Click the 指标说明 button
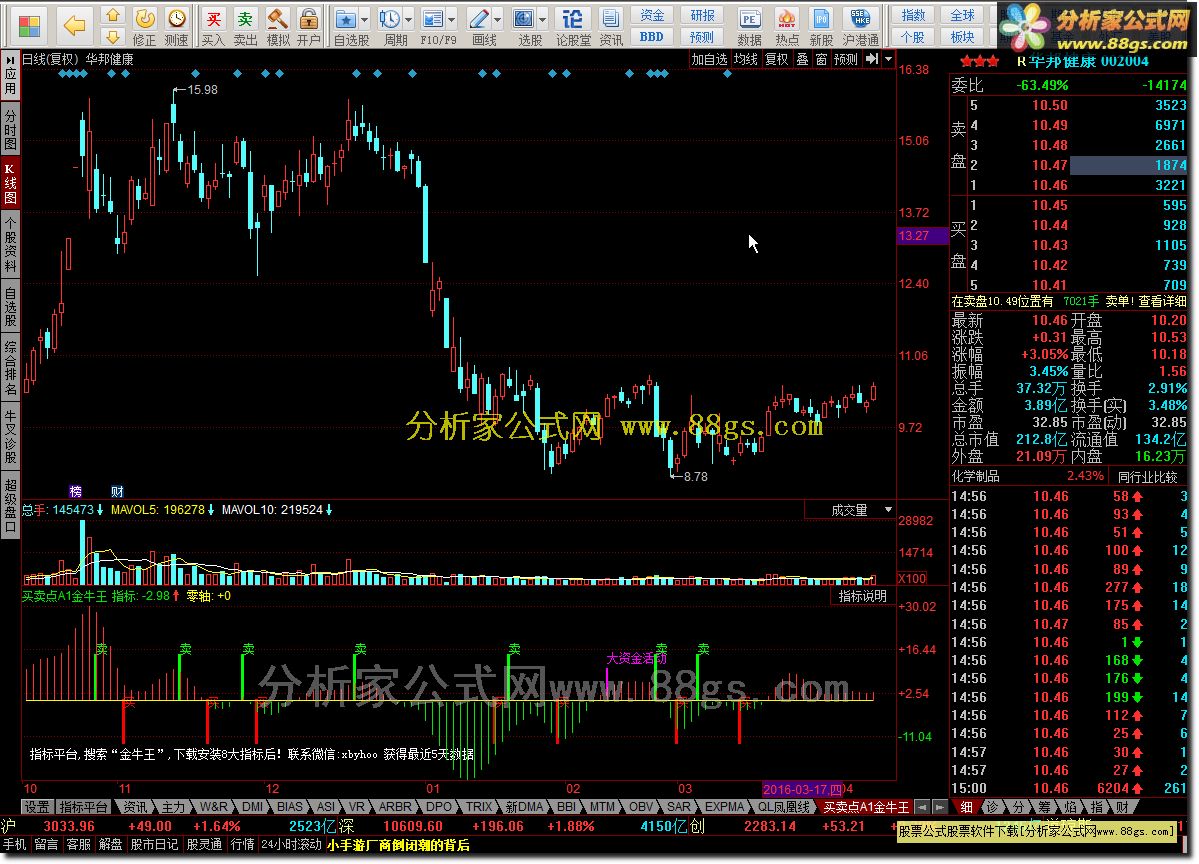The height and width of the screenshot is (864, 1199). pos(863,596)
